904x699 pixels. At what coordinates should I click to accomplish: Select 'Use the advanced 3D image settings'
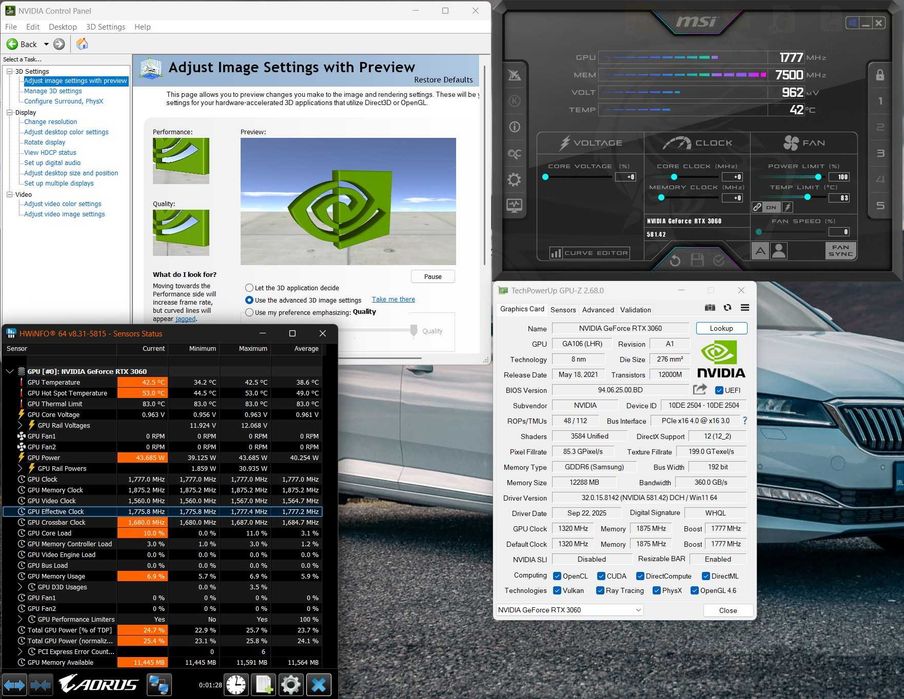249,300
